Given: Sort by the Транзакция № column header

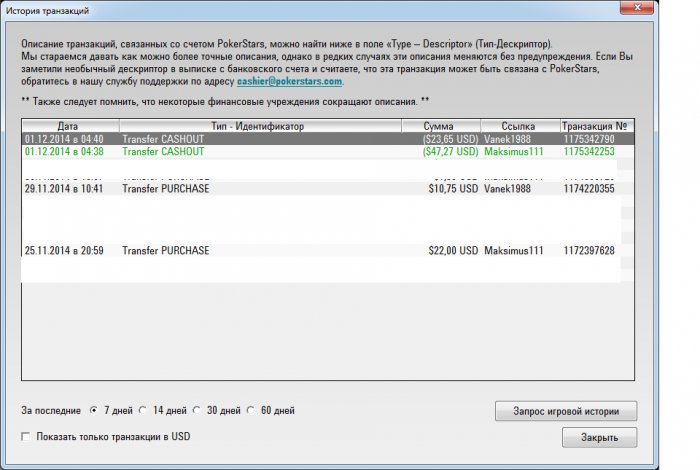Looking at the screenshot, I should pos(597,126).
